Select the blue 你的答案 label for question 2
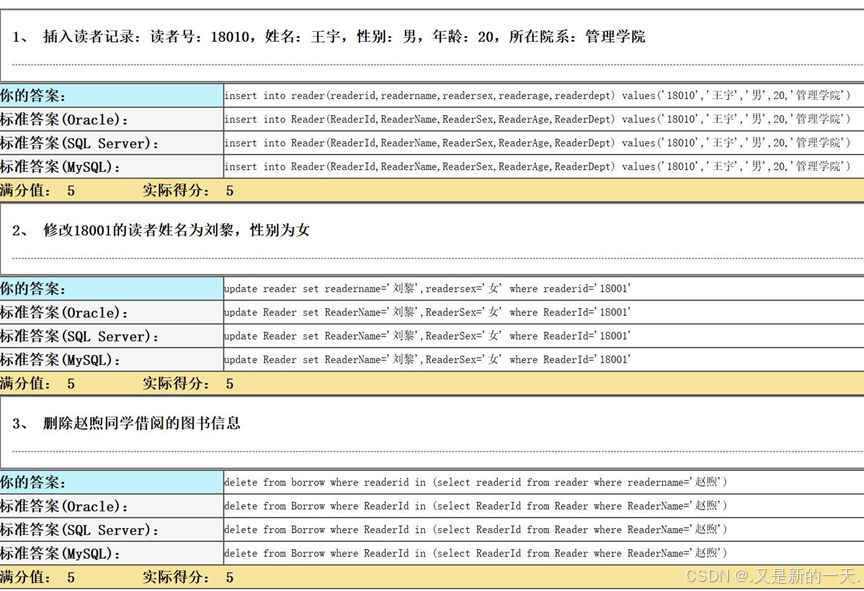This screenshot has height=591, width=864. [x=111, y=289]
